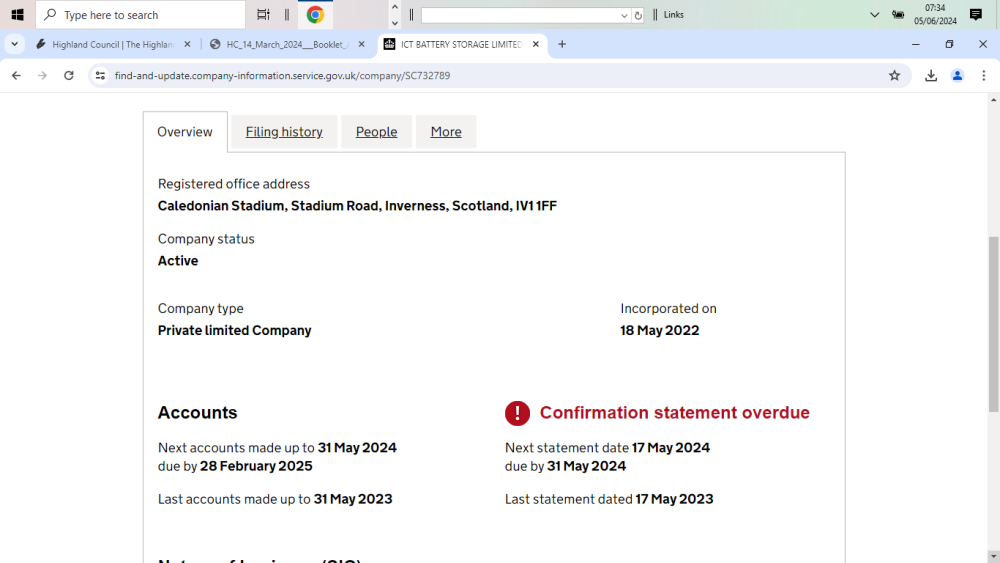Open the Filing history tab
This screenshot has height=563, width=1000.
[x=284, y=132]
